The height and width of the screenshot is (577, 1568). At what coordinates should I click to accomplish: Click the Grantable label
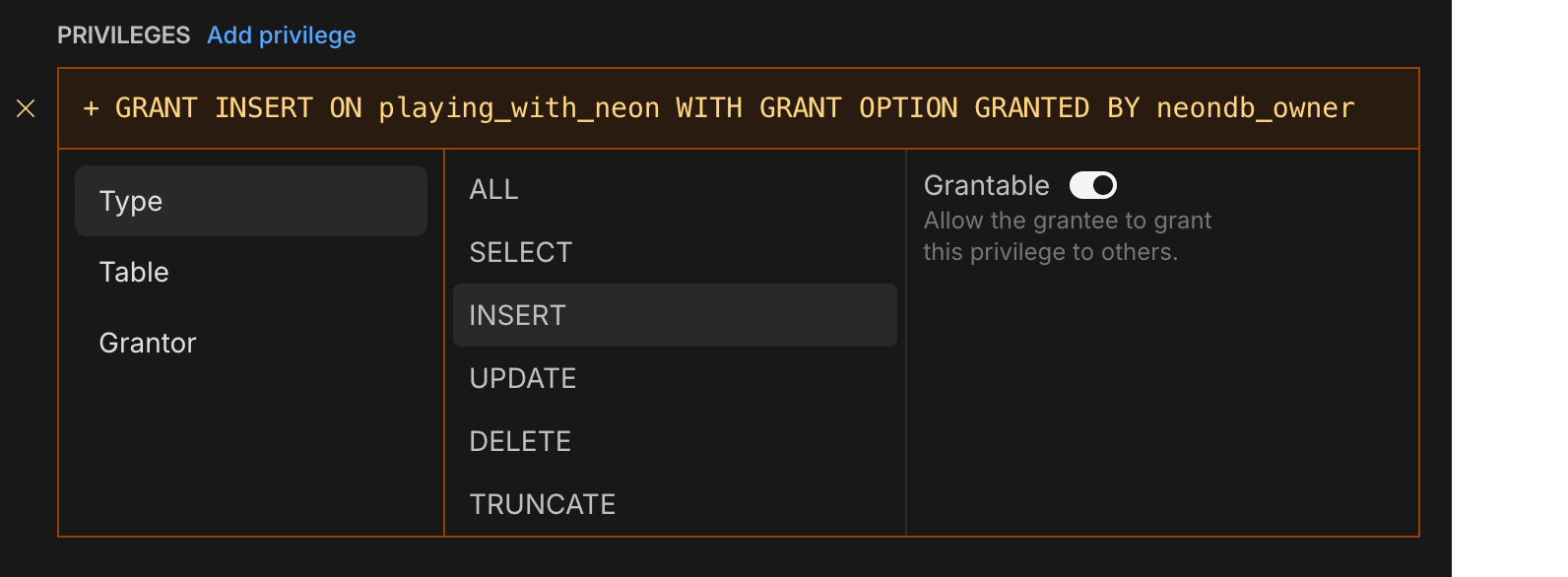tap(986, 185)
